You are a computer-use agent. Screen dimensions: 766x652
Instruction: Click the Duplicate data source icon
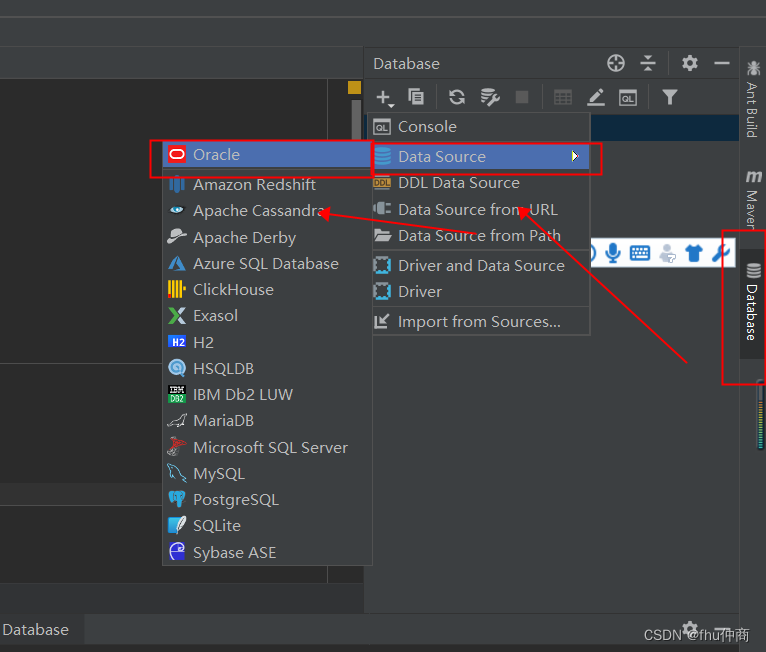[x=416, y=97]
